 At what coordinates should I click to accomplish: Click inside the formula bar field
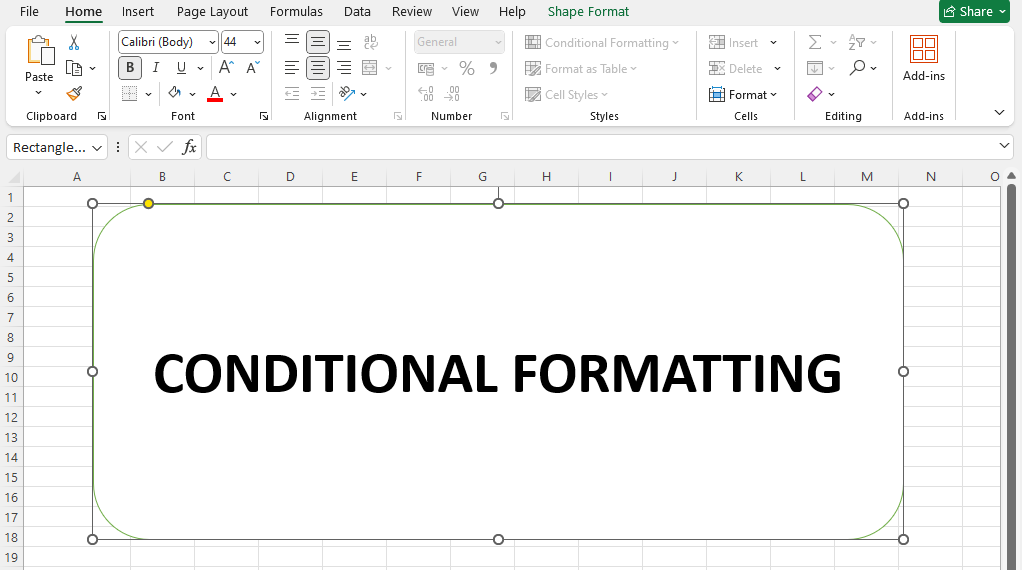point(600,148)
